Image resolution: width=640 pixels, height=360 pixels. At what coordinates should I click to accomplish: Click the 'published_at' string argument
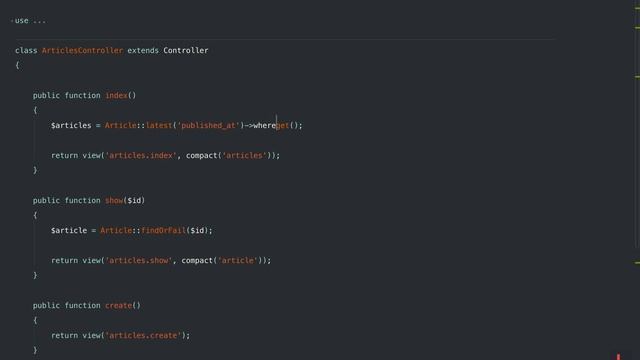[x=208, y=125]
